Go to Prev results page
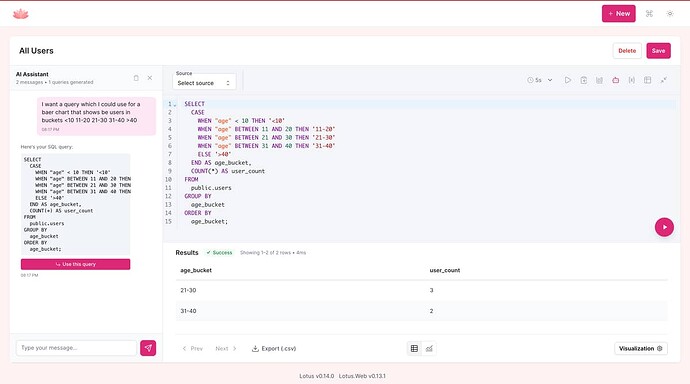The image size is (690, 384). [192, 348]
